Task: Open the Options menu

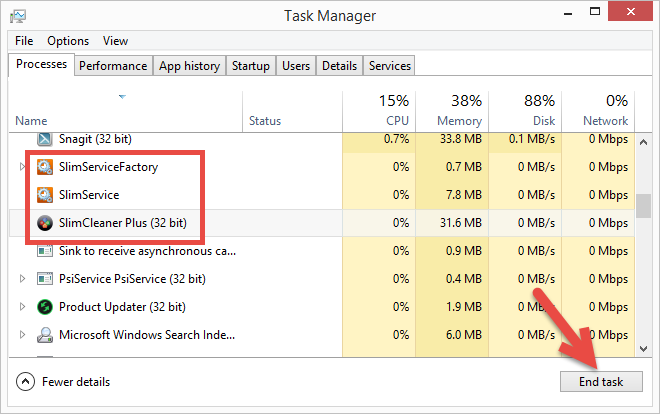Action: 68,41
